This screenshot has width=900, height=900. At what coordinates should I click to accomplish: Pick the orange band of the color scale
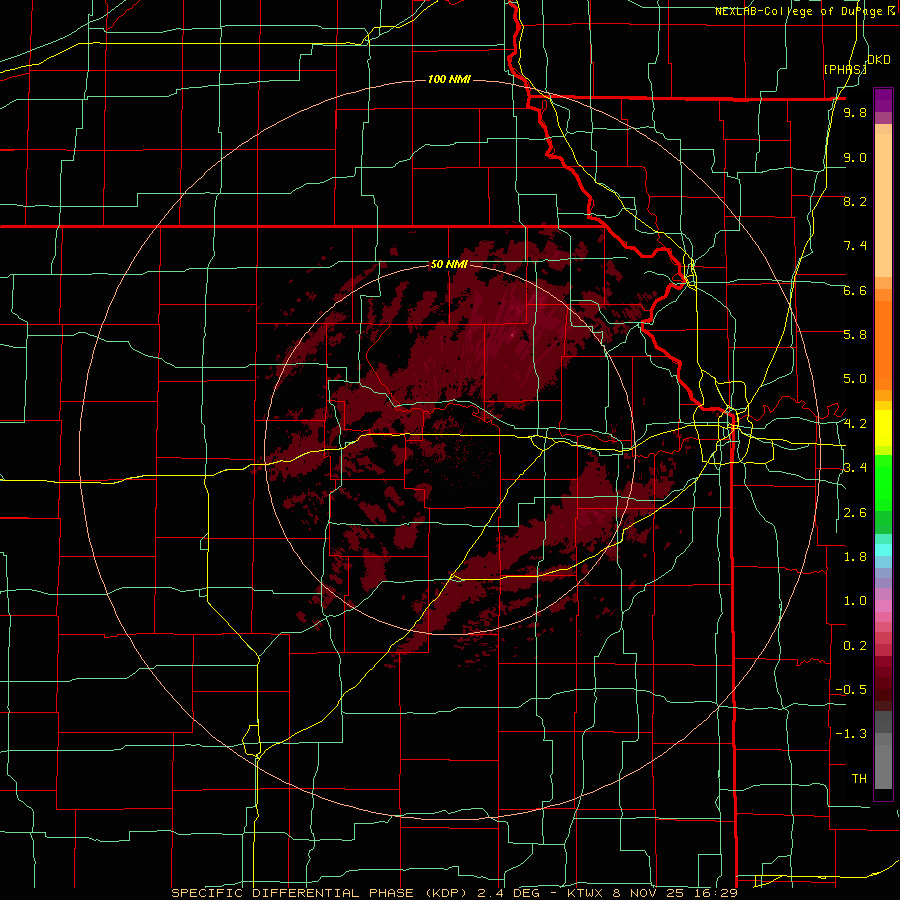(883, 344)
